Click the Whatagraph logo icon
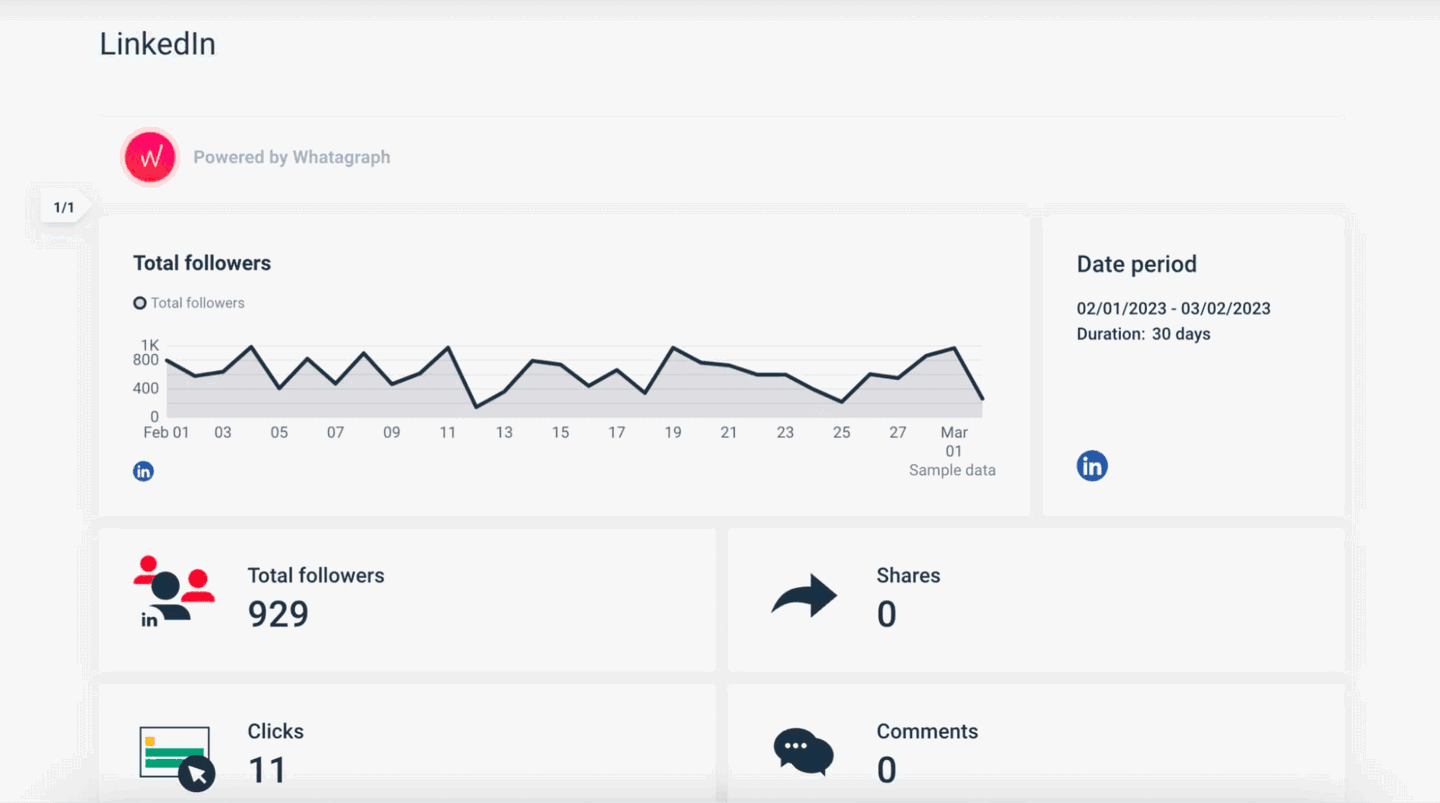 tap(149, 157)
